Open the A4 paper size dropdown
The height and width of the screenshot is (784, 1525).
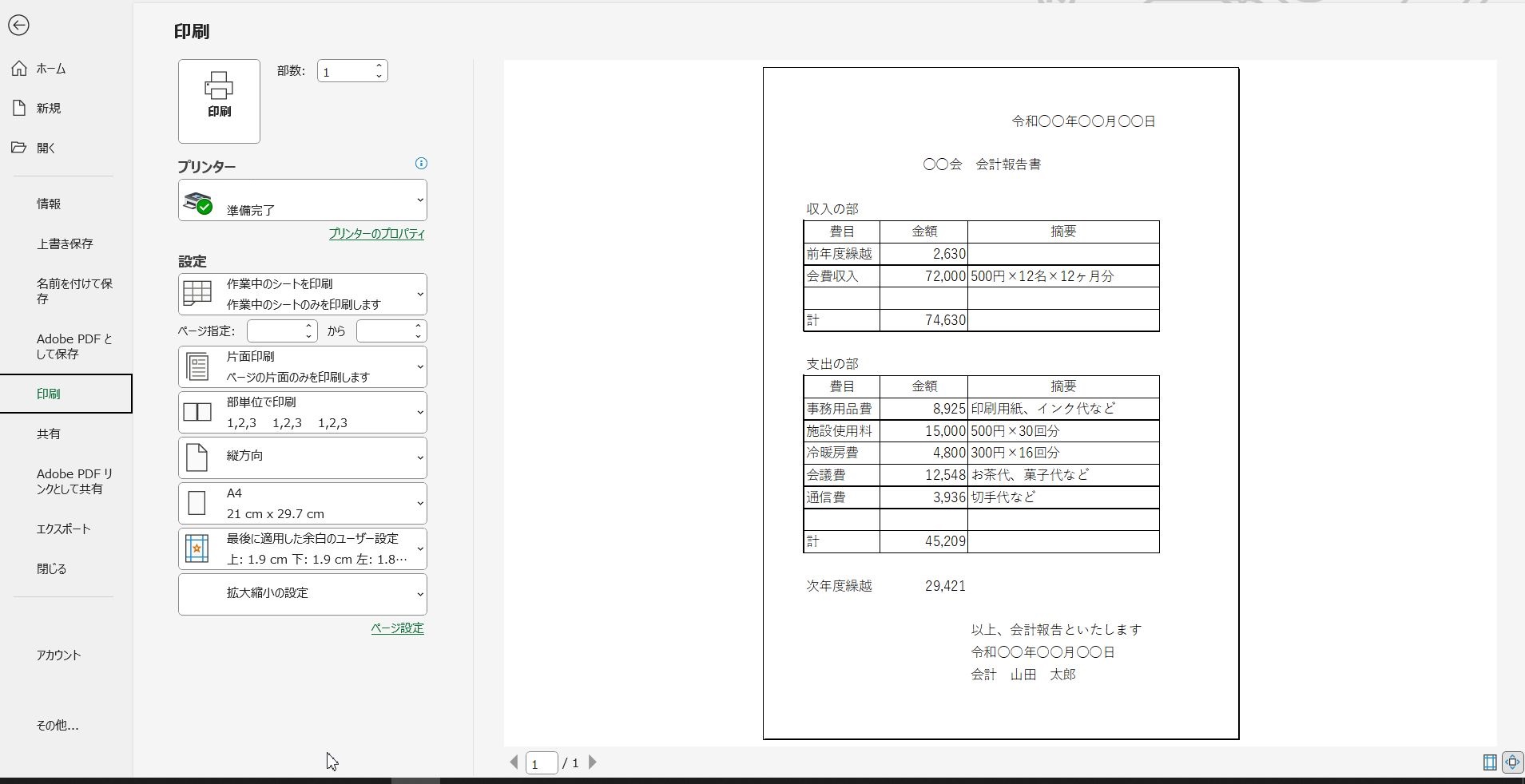coord(302,503)
